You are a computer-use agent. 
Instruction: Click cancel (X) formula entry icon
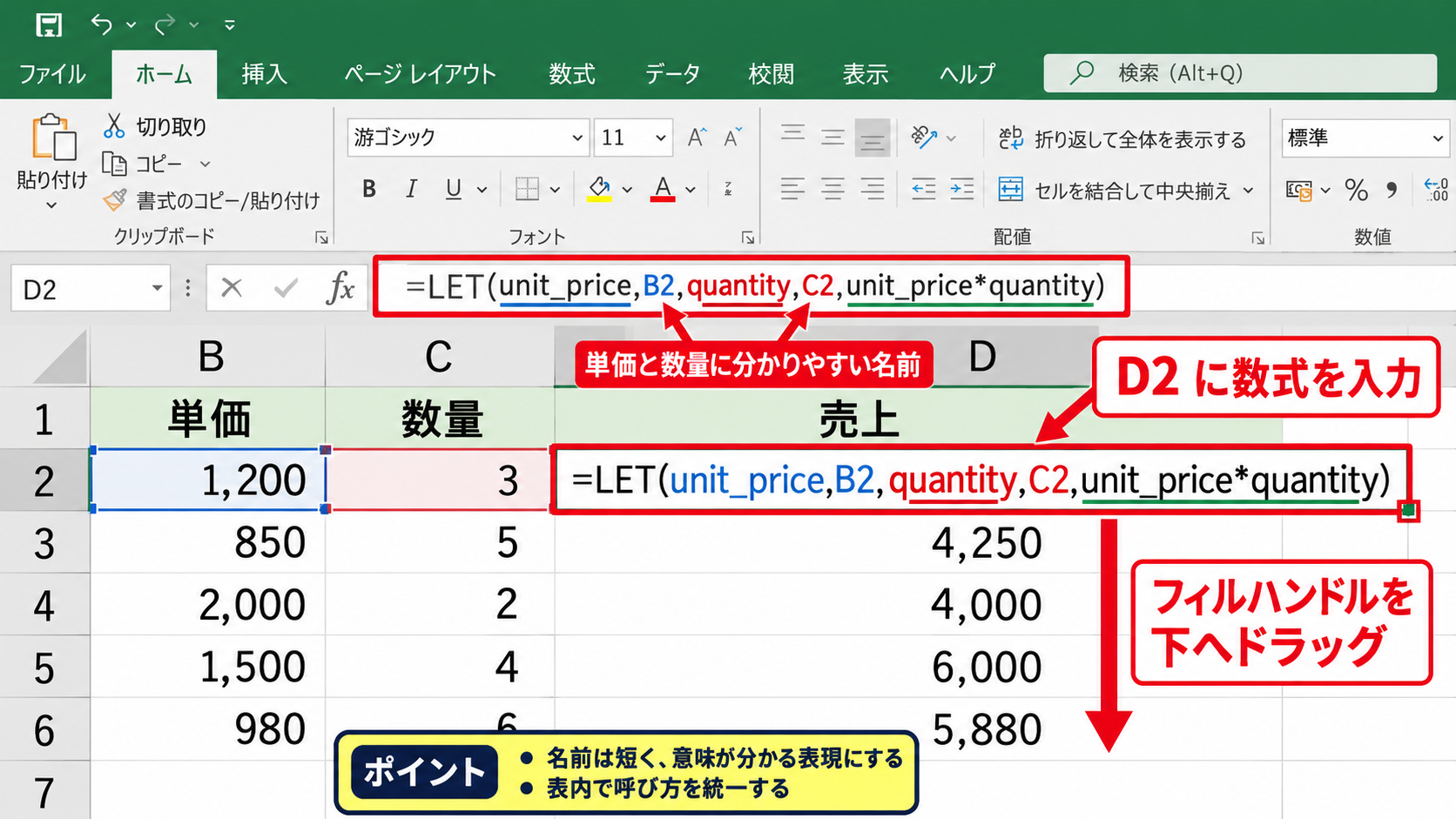[232, 288]
